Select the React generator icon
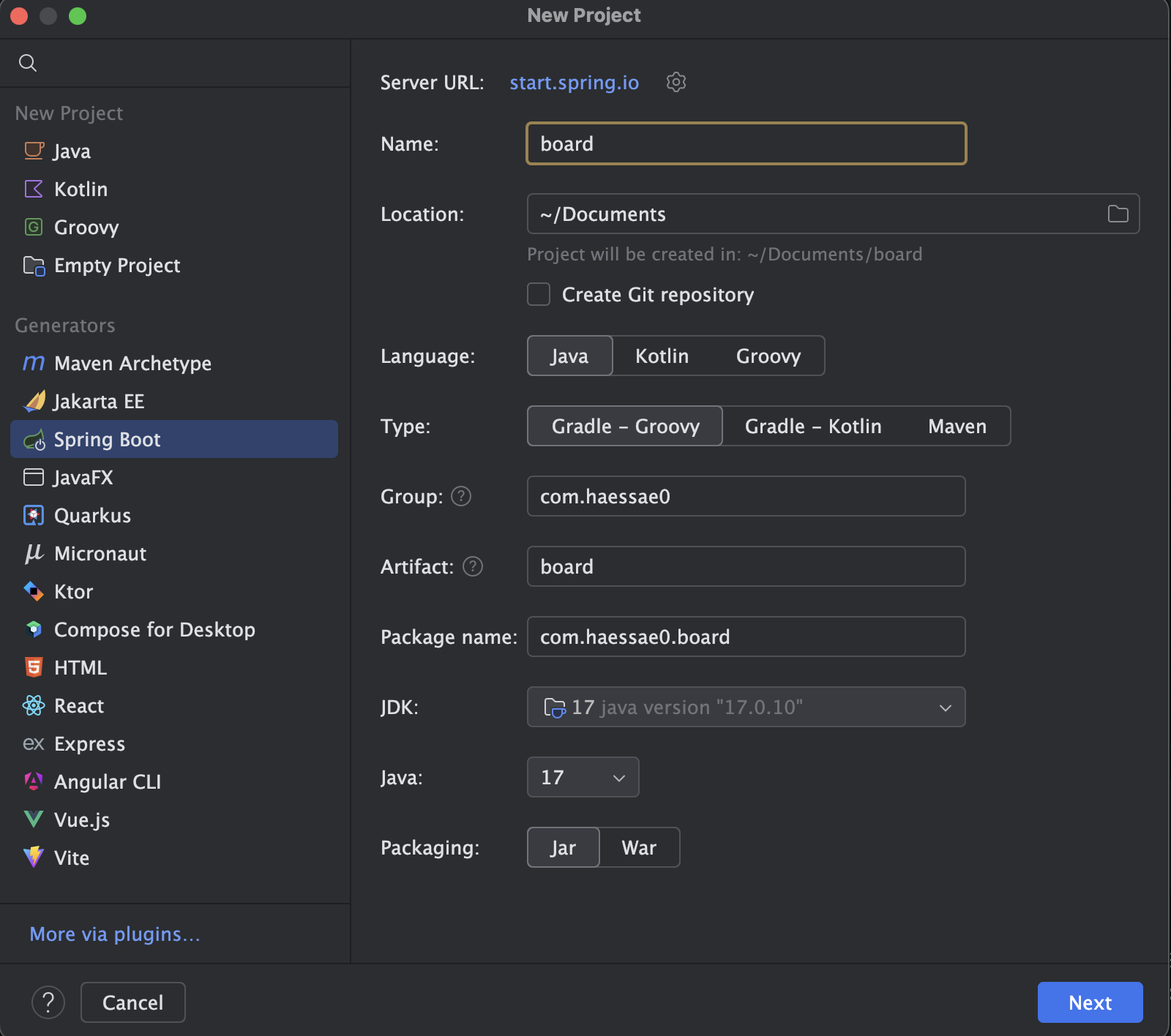This screenshot has width=1171, height=1036. point(34,705)
